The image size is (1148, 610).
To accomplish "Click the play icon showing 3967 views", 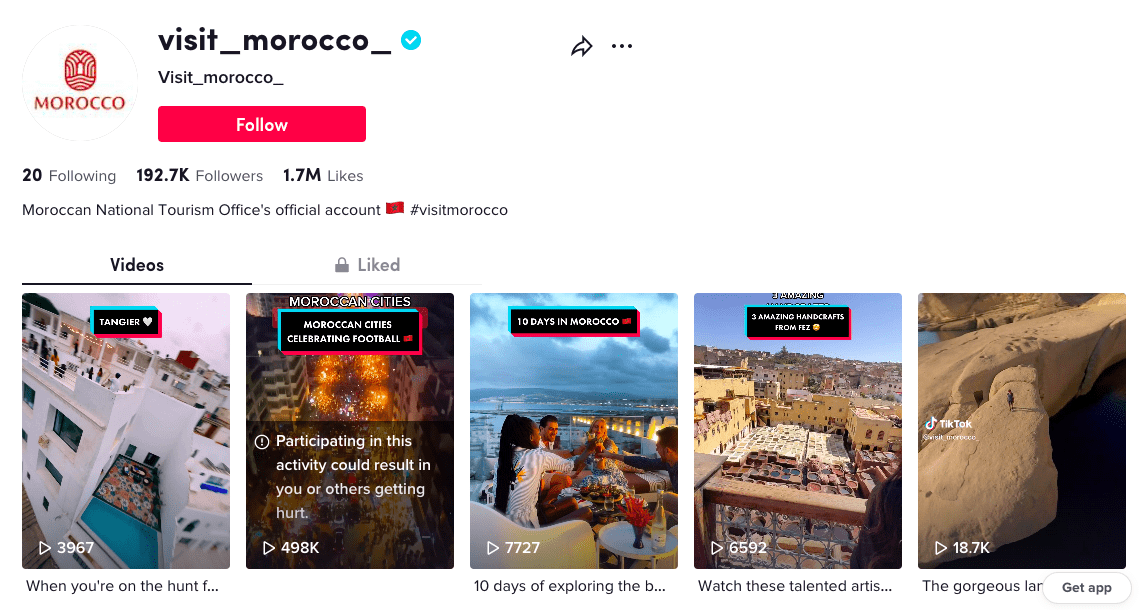I will [x=45, y=548].
